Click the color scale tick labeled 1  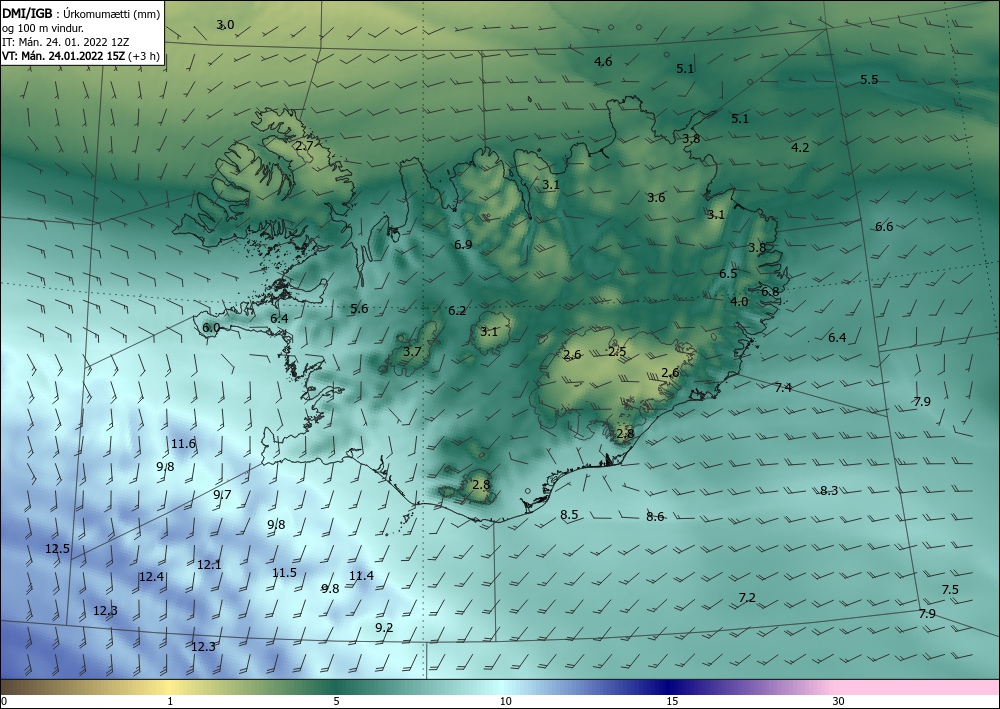[x=170, y=702]
